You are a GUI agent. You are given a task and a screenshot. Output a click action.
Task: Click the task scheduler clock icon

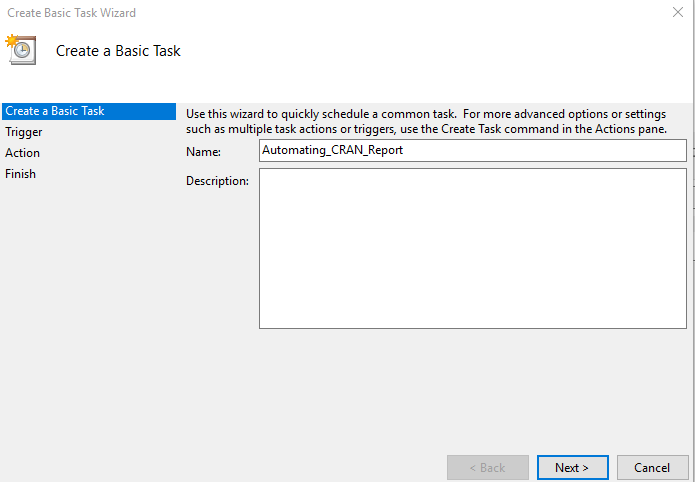(x=20, y=50)
